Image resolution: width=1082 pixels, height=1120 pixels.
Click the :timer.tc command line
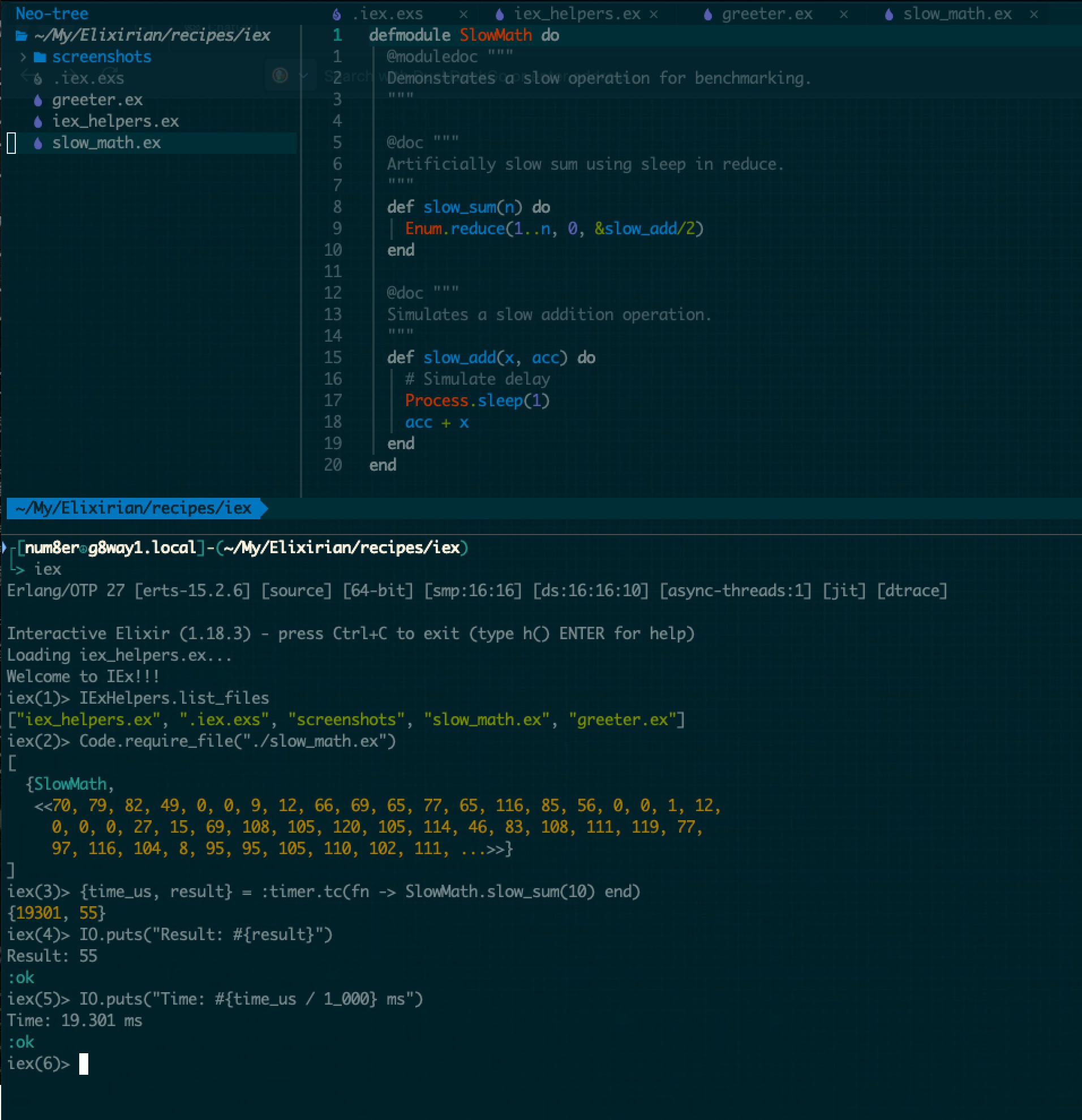[360, 891]
